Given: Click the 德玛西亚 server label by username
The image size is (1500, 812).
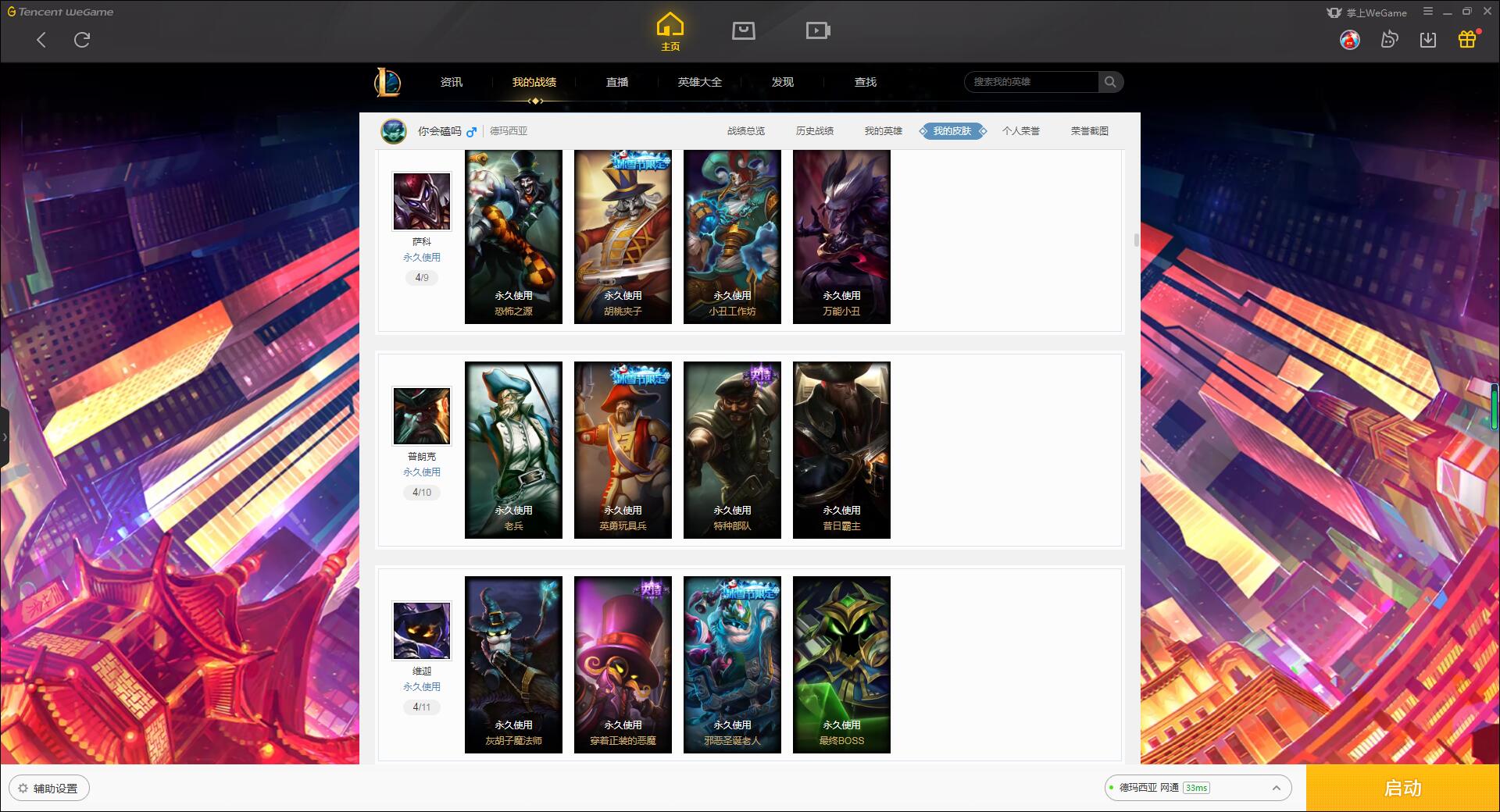Looking at the screenshot, I should click(x=509, y=131).
